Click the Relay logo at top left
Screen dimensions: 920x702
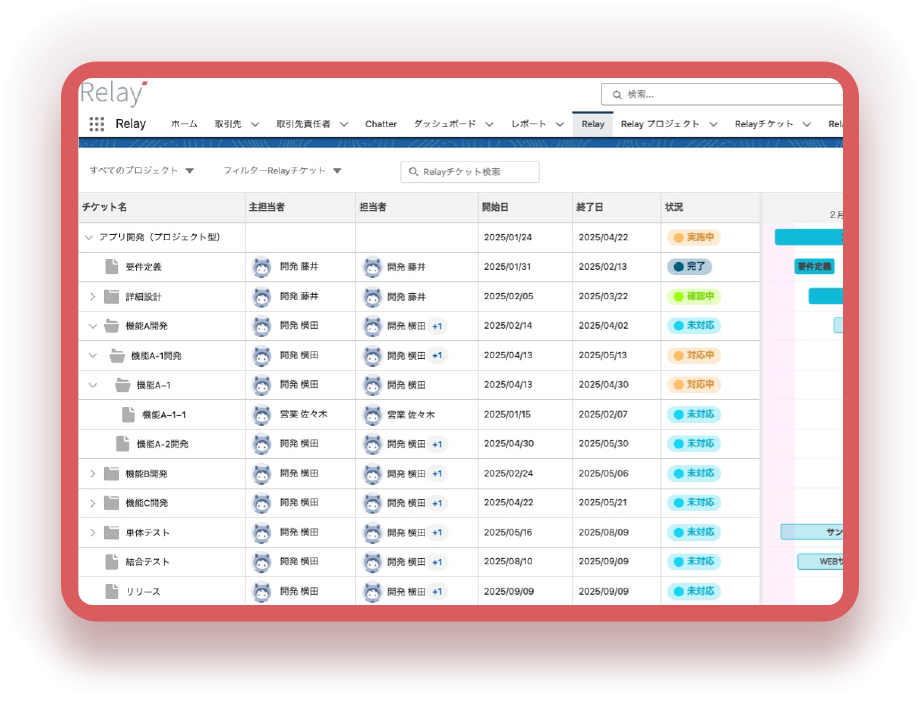tap(113, 94)
